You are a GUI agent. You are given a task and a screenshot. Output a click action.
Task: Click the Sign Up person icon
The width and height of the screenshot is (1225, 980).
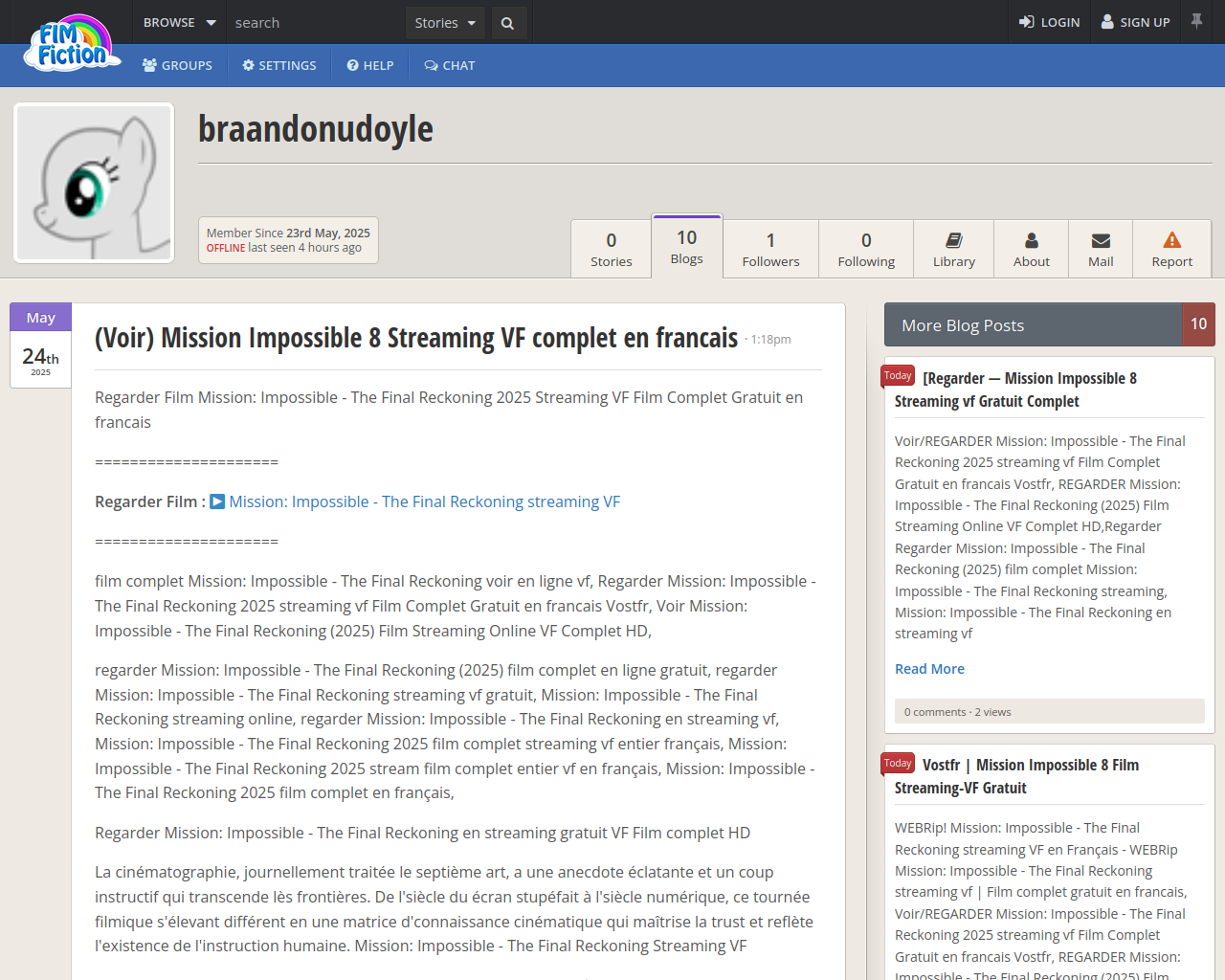(x=1107, y=22)
